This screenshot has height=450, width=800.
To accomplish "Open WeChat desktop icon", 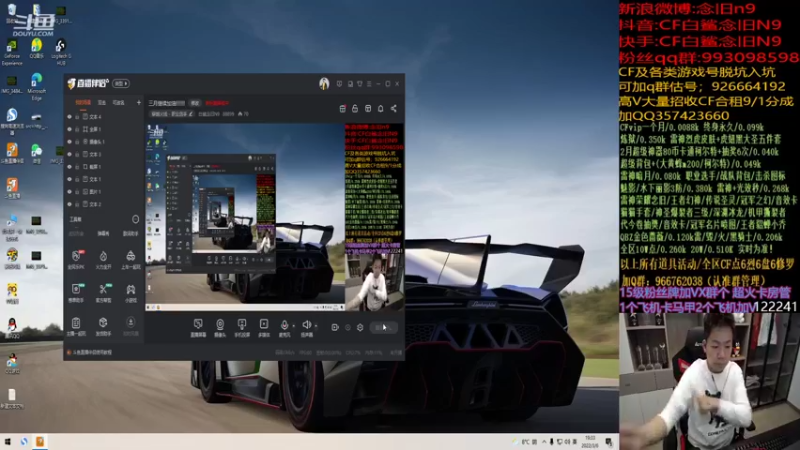I will [x=36, y=154].
